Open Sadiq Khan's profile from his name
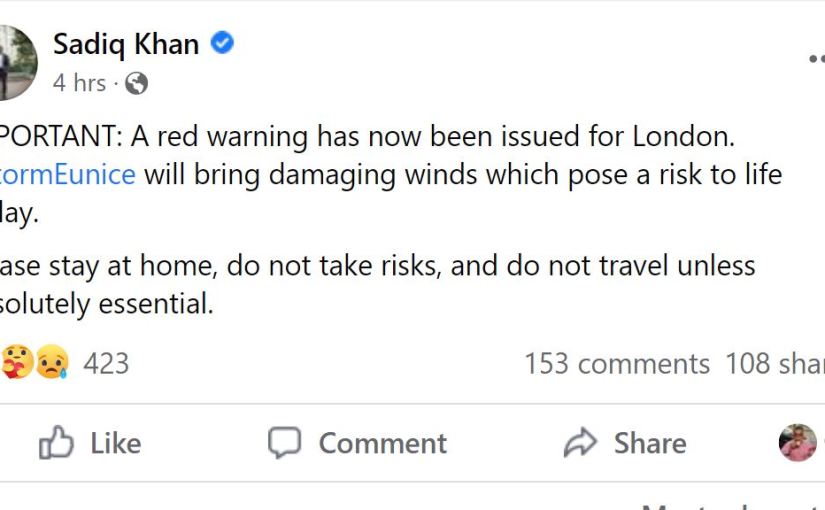 pyautogui.click(x=126, y=44)
